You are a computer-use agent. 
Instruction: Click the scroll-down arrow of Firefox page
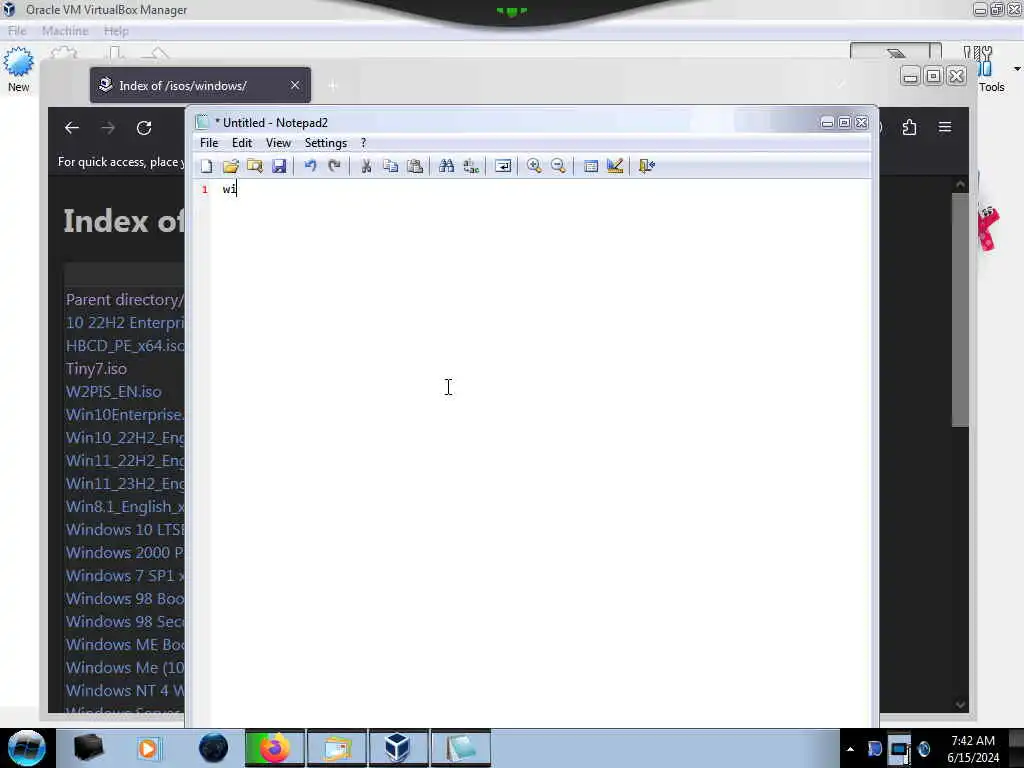point(960,704)
